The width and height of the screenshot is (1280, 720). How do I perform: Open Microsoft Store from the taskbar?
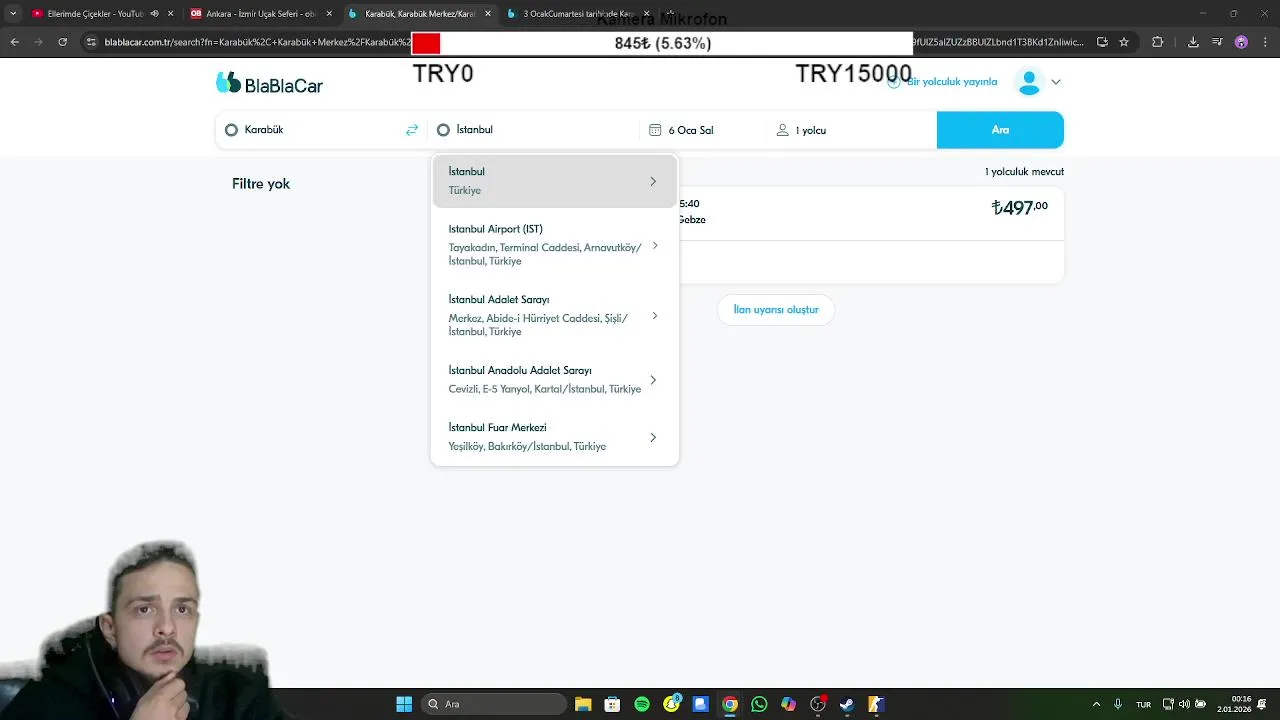pos(612,704)
